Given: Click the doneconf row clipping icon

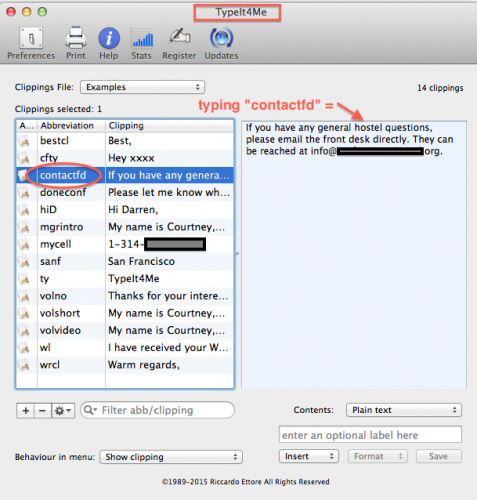Looking at the screenshot, I should [24, 193].
